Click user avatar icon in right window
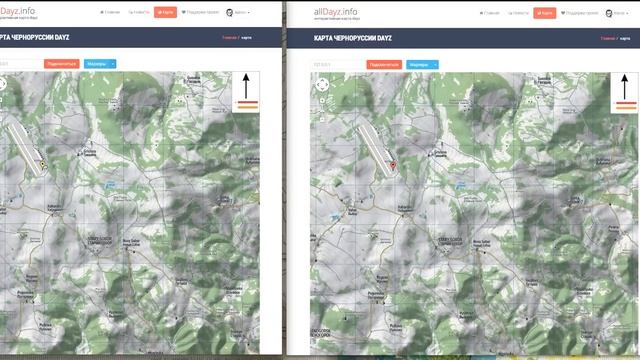 (x=609, y=13)
